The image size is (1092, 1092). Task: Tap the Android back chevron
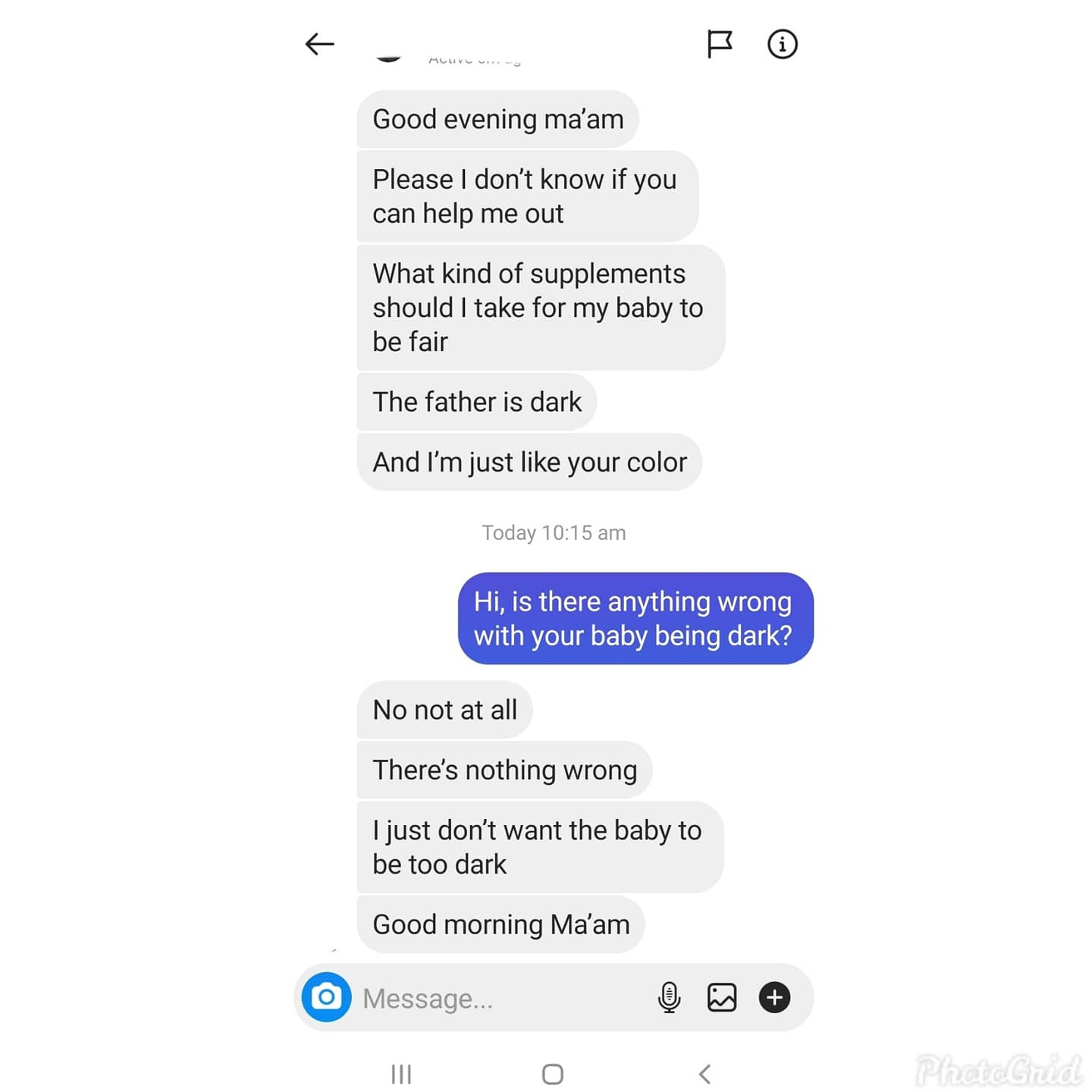click(x=704, y=1074)
